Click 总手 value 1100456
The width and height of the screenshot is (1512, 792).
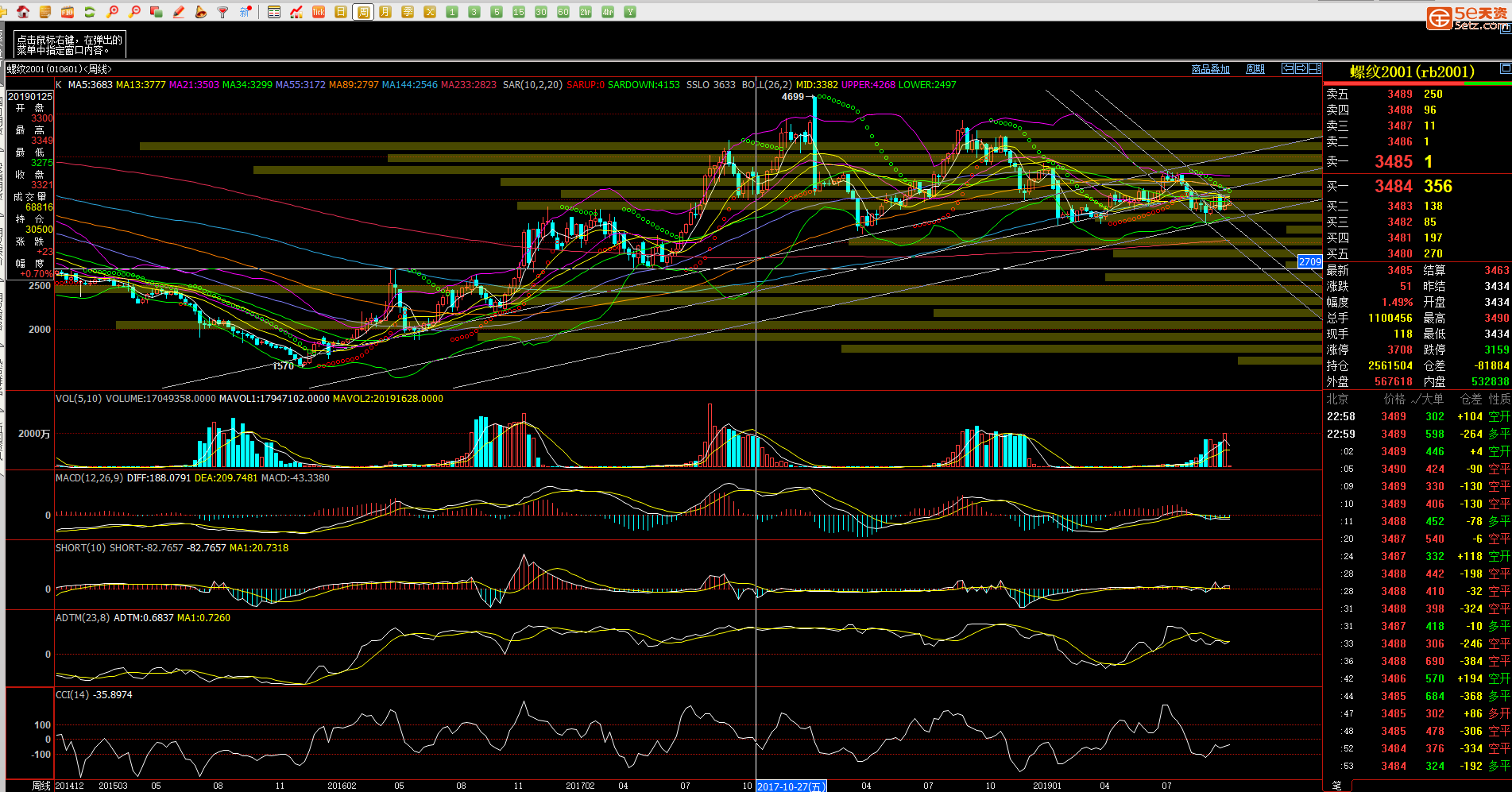[x=1390, y=318]
